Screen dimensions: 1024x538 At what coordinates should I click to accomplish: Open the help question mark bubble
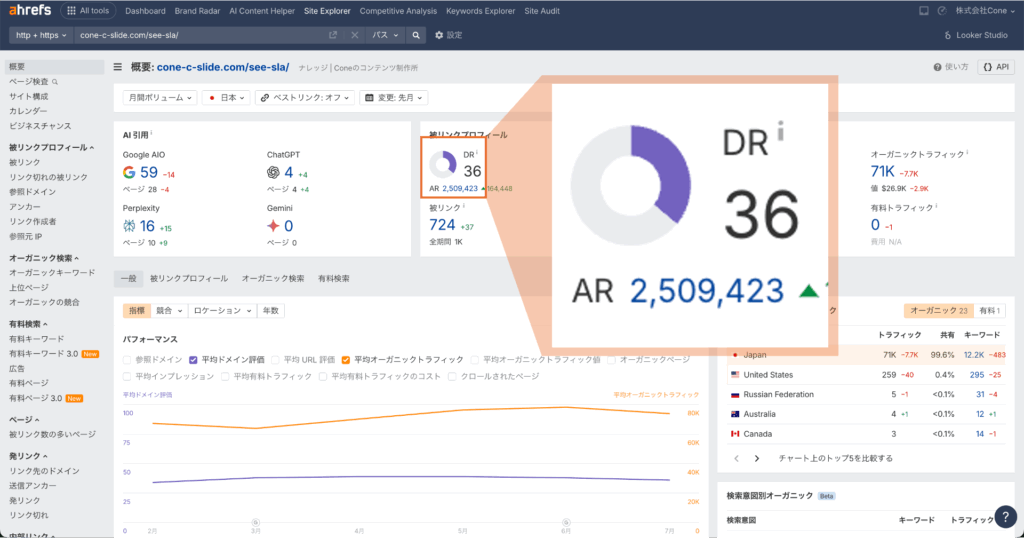1006,516
